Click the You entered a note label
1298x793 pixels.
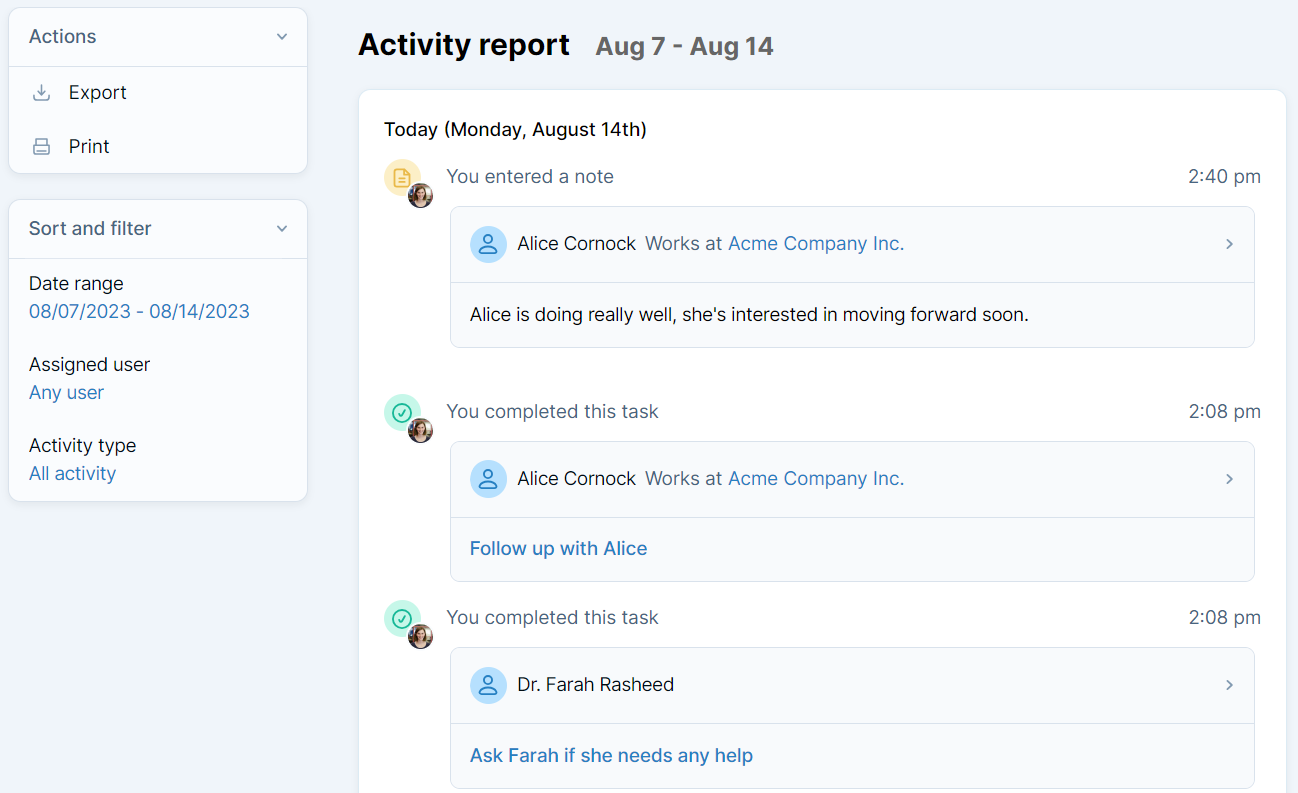(530, 177)
